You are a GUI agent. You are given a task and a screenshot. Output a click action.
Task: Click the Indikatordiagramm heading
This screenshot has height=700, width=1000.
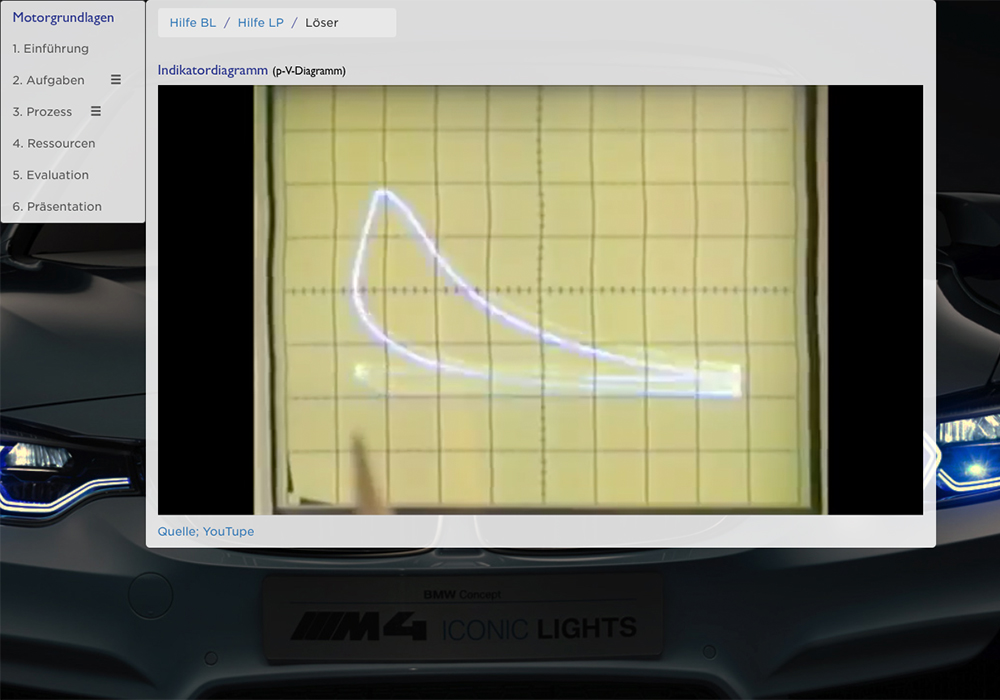212,70
